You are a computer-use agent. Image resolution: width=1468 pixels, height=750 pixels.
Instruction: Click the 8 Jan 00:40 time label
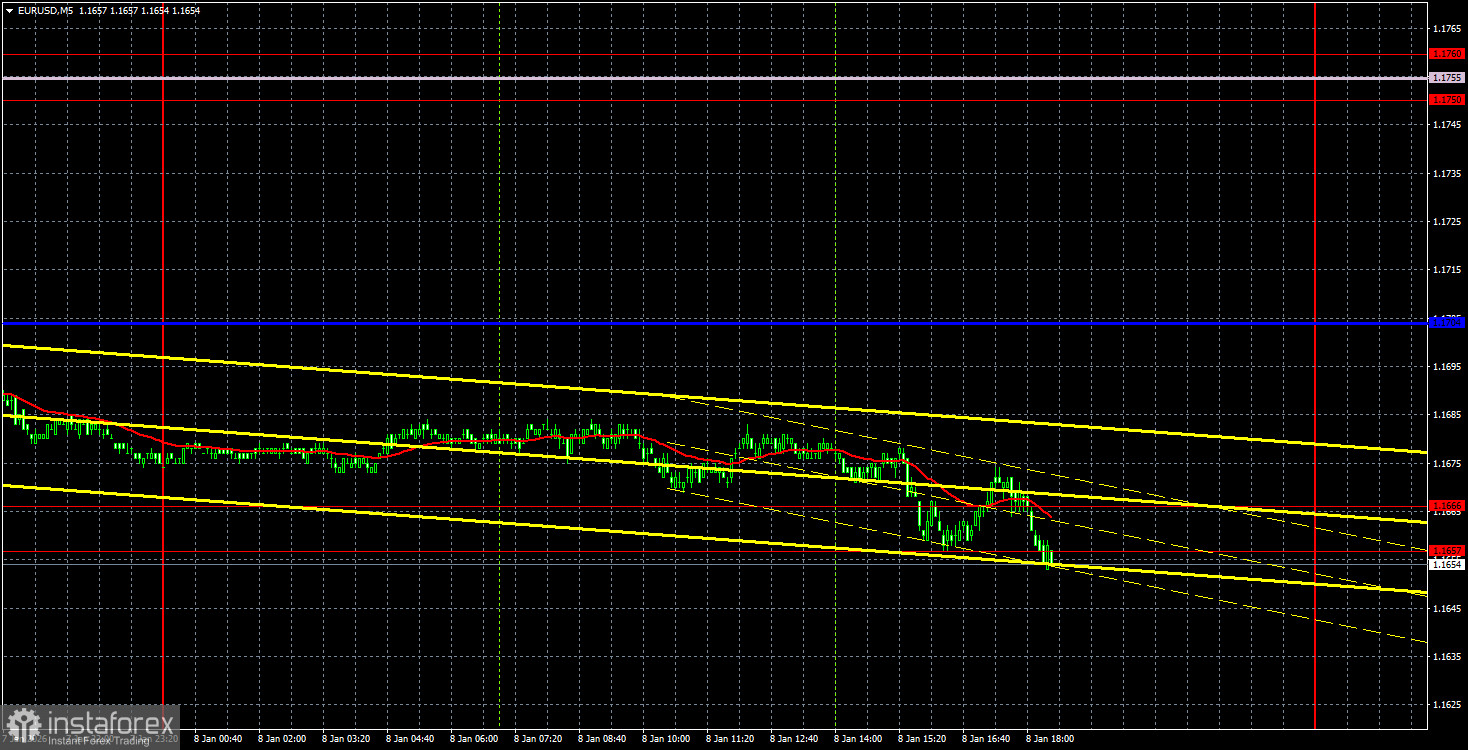[218, 739]
